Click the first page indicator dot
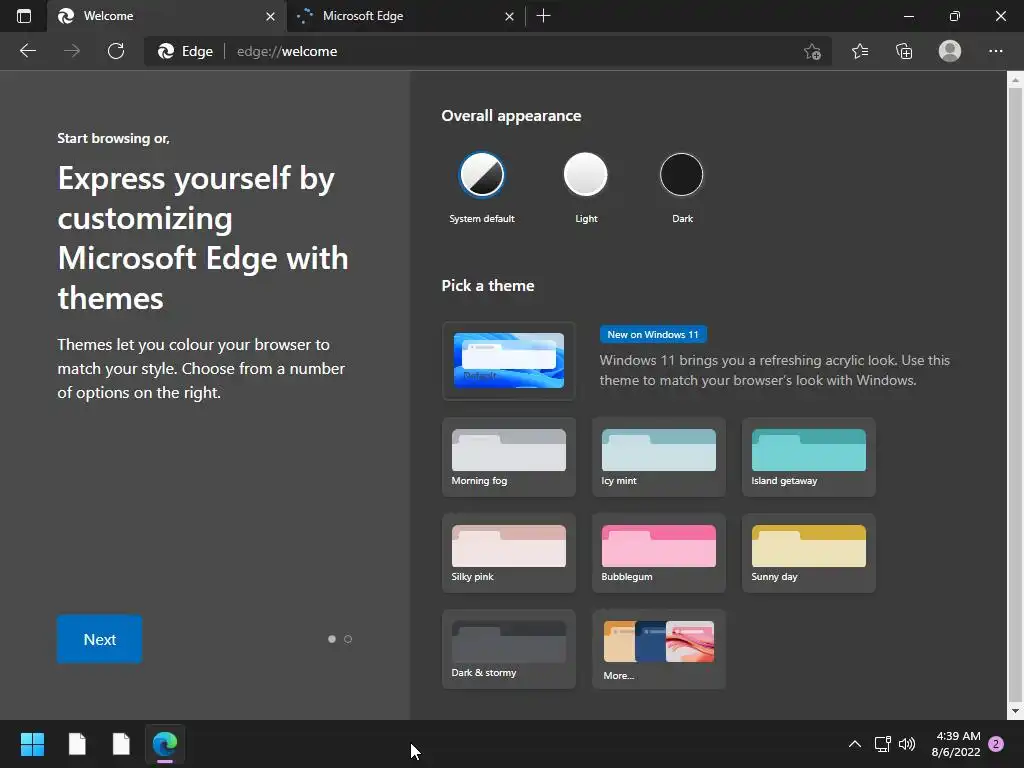Viewport: 1024px width, 768px height. 332,639
